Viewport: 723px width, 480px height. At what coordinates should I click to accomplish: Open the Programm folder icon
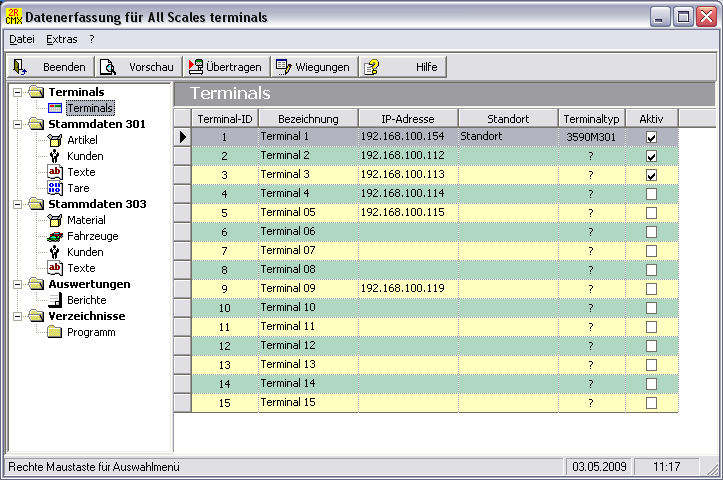click(55, 332)
